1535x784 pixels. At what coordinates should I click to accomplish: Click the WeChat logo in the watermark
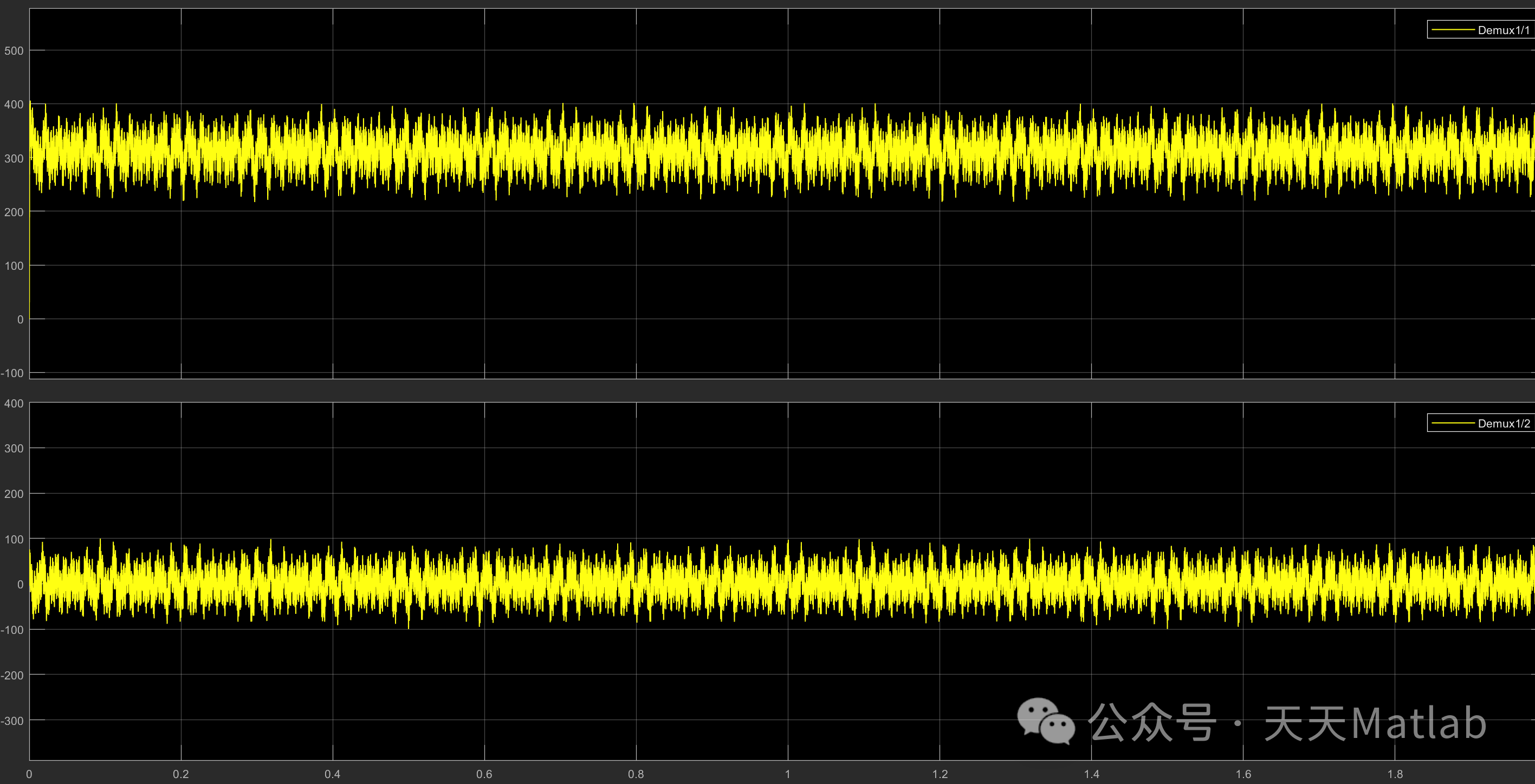(1046, 722)
